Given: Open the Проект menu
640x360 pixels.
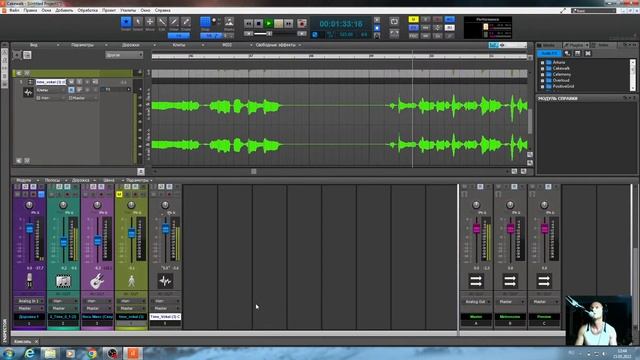Looking at the screenshot, I should 109,10.
